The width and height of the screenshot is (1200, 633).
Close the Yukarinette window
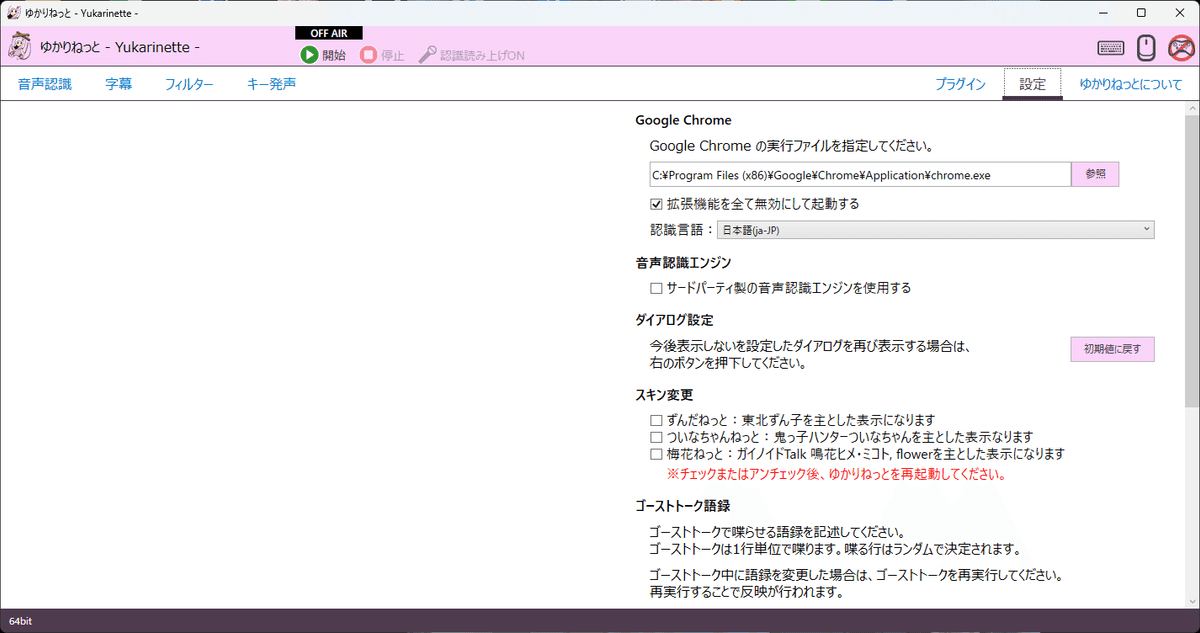pyautogui.click(x=1179, y=13)
